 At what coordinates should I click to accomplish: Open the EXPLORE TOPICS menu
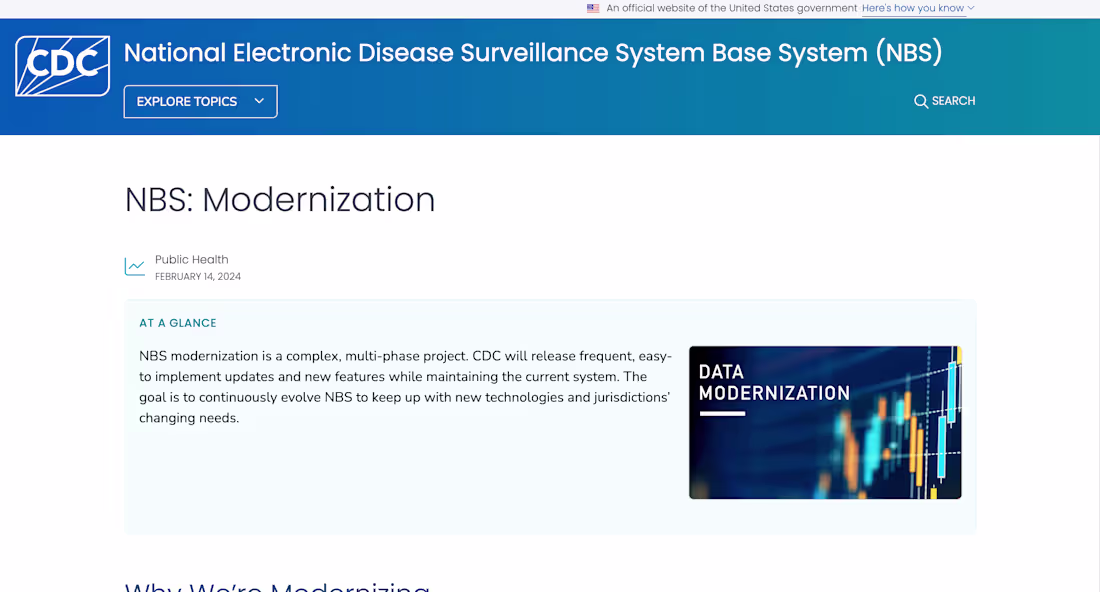coord(200,101)
